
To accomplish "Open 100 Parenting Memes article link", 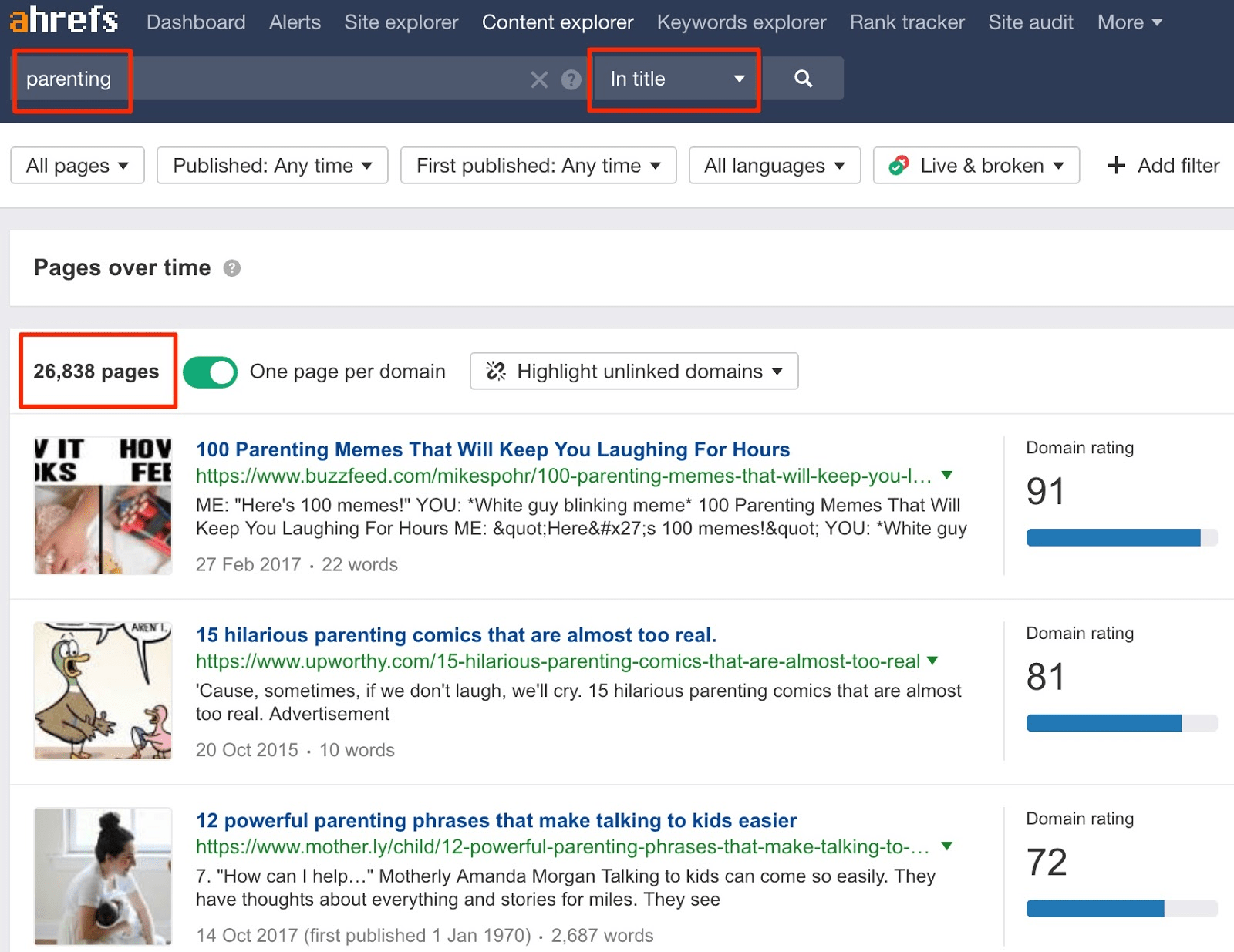I will tap(492, 449).
